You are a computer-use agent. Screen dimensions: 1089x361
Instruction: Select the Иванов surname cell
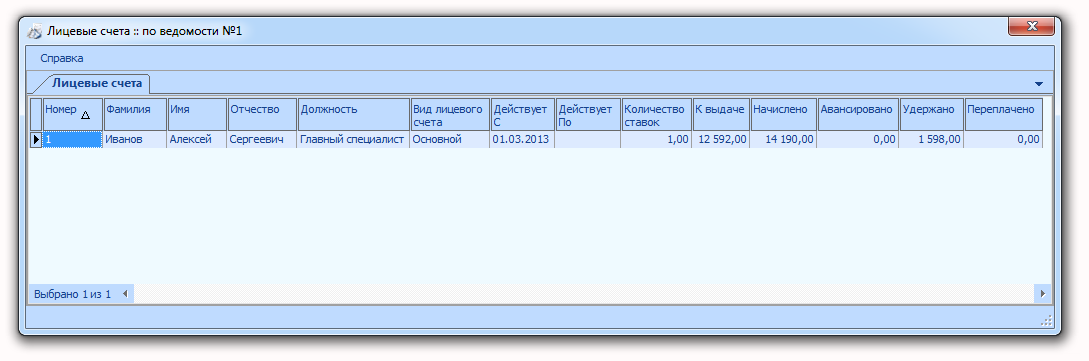tap(135, 140)
